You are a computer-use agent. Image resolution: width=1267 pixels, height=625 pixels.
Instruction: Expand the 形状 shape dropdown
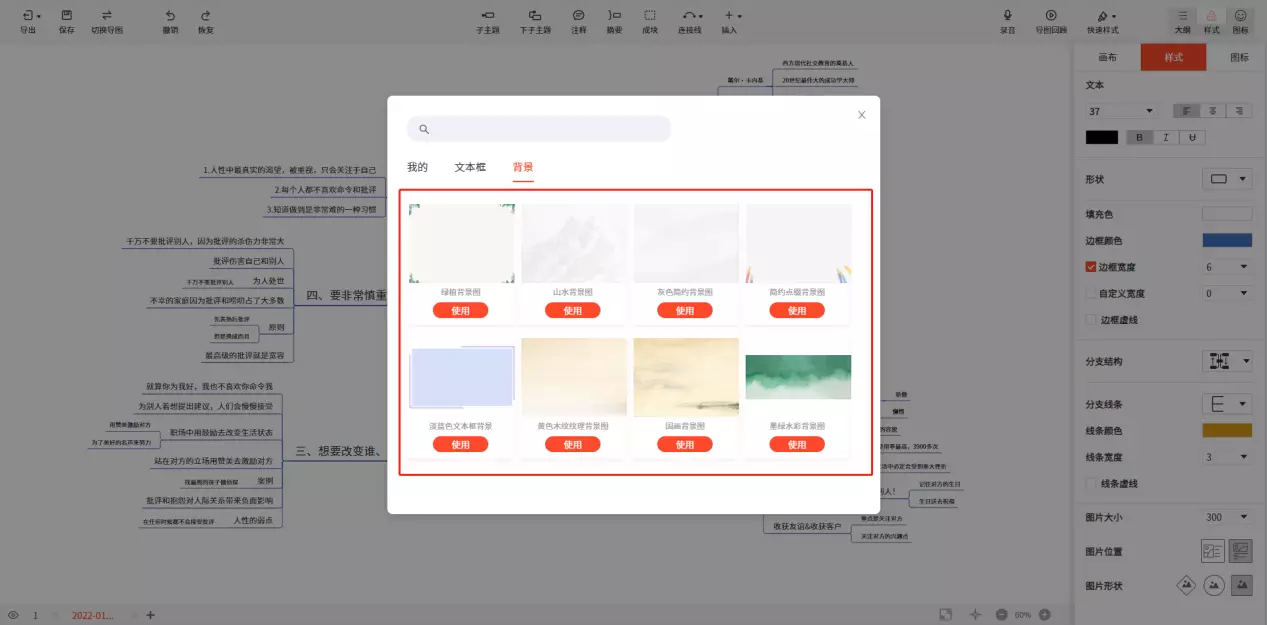coord(1227,179)
